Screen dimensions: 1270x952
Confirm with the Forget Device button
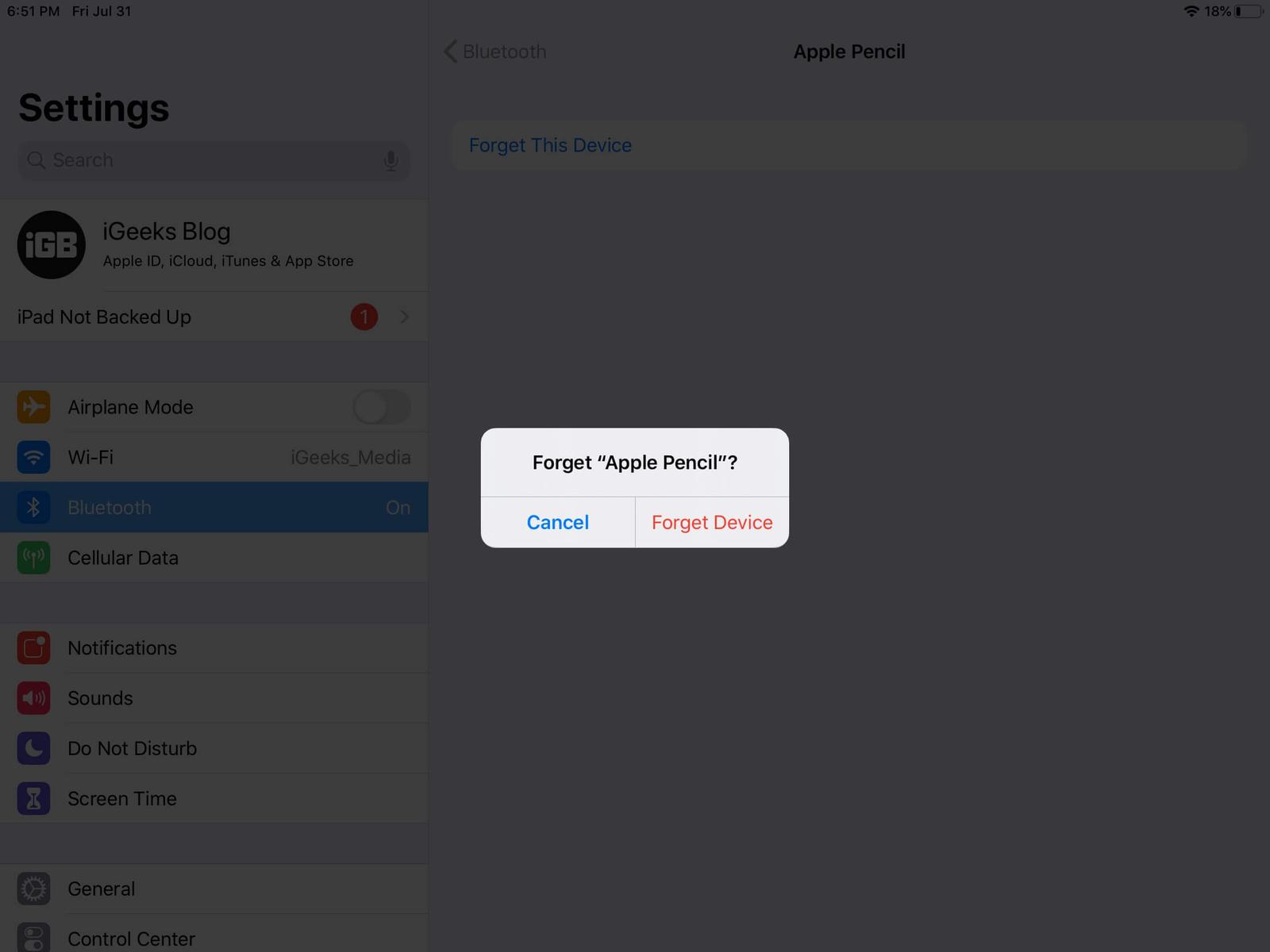(x=712, y=522)
